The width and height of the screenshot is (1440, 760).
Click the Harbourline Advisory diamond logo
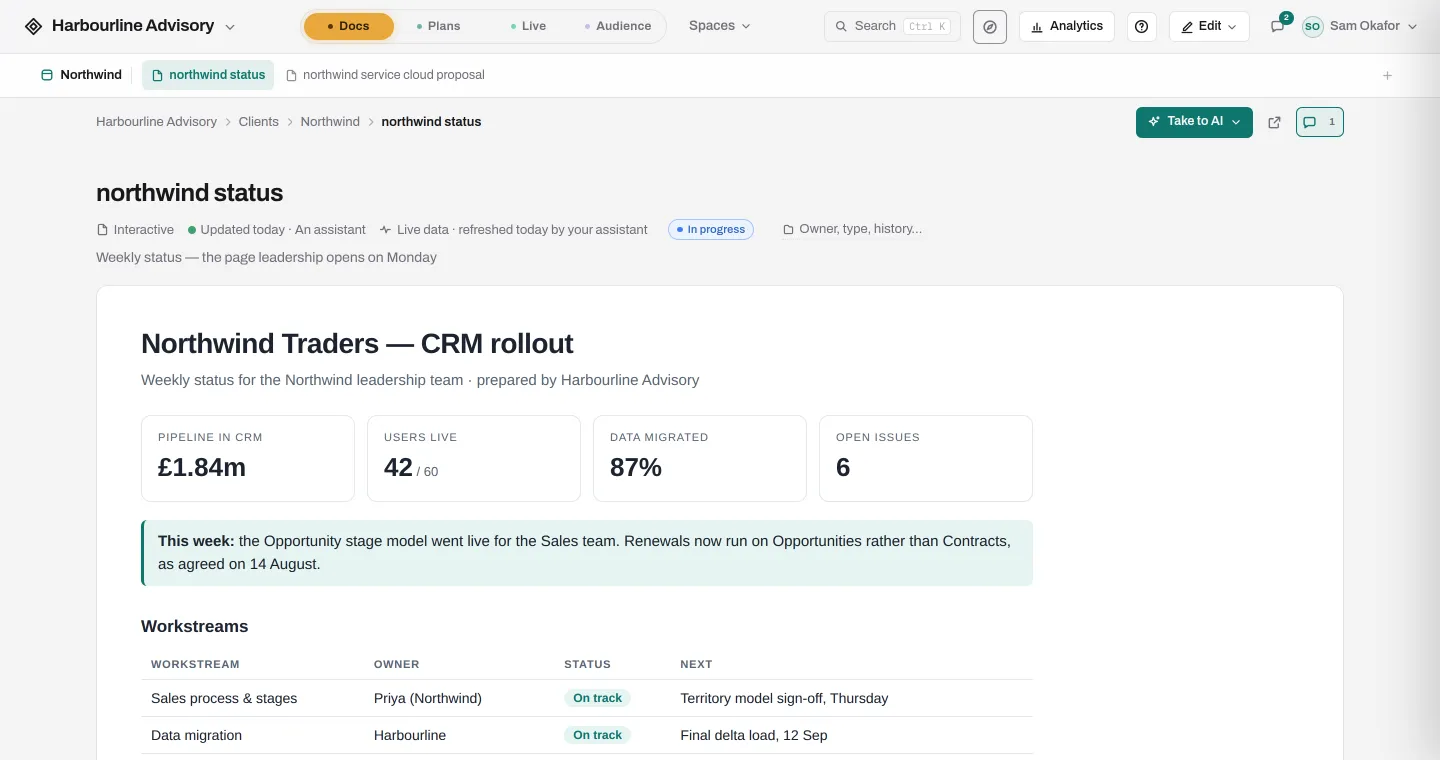pos(33,26)
